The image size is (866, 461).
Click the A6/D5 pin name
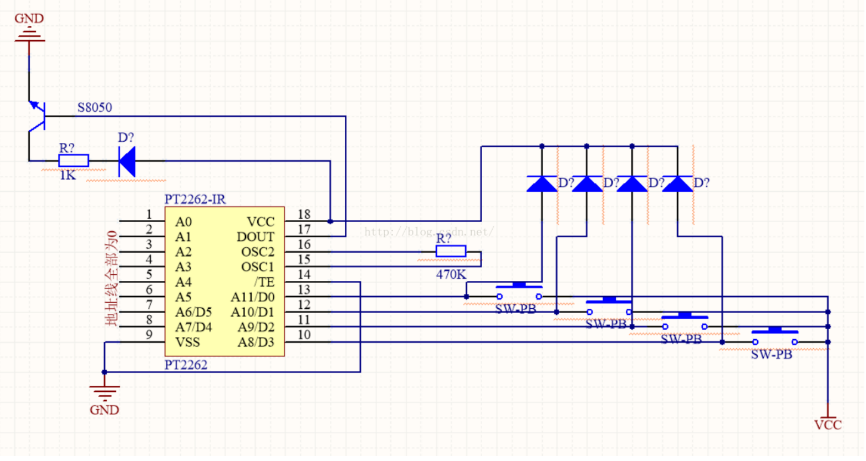pos(193,312)
